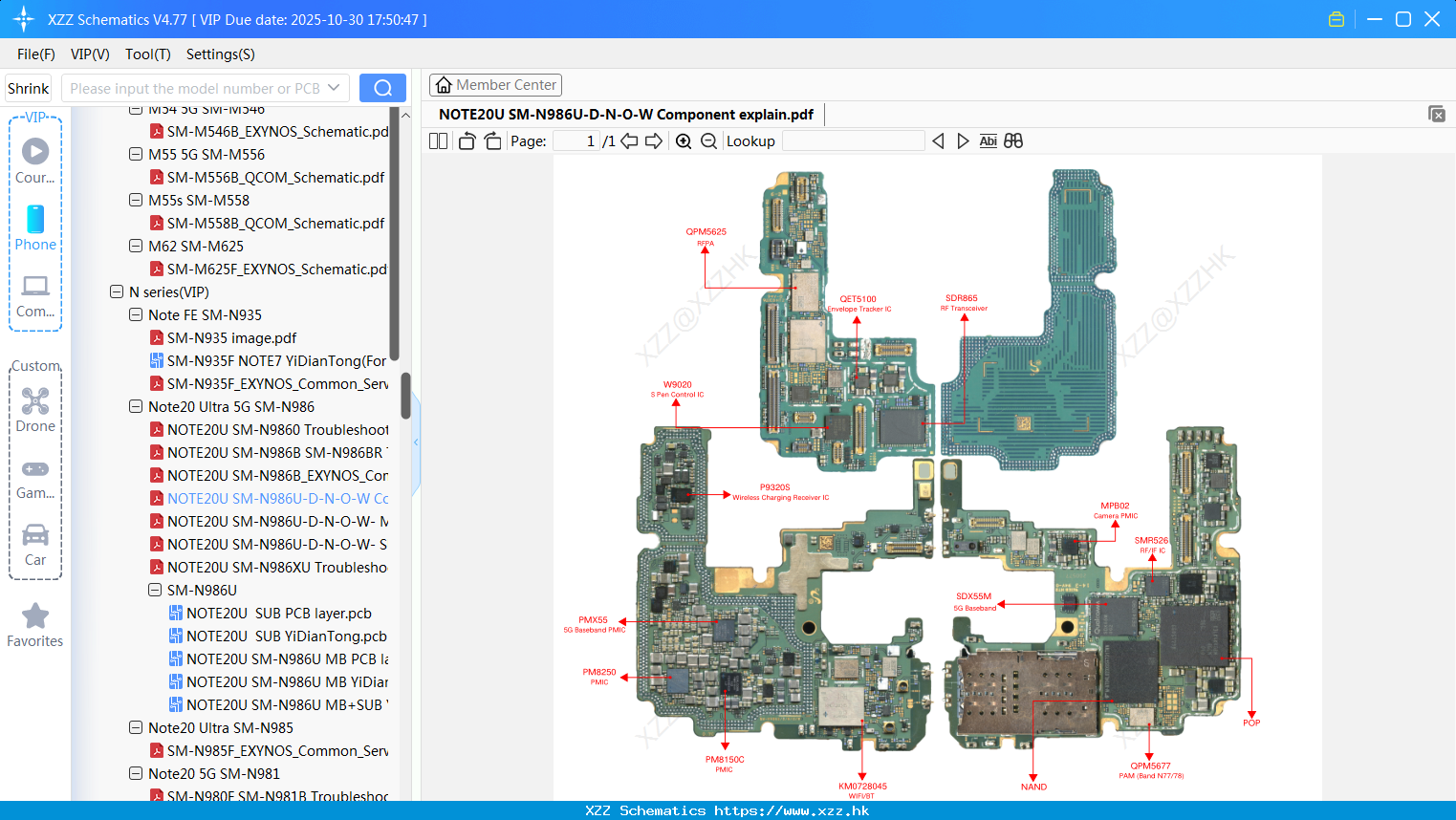Screen dimensions: 1456x820
Task: Click the binoculars search icon
Action: (x=1013, y=140)
